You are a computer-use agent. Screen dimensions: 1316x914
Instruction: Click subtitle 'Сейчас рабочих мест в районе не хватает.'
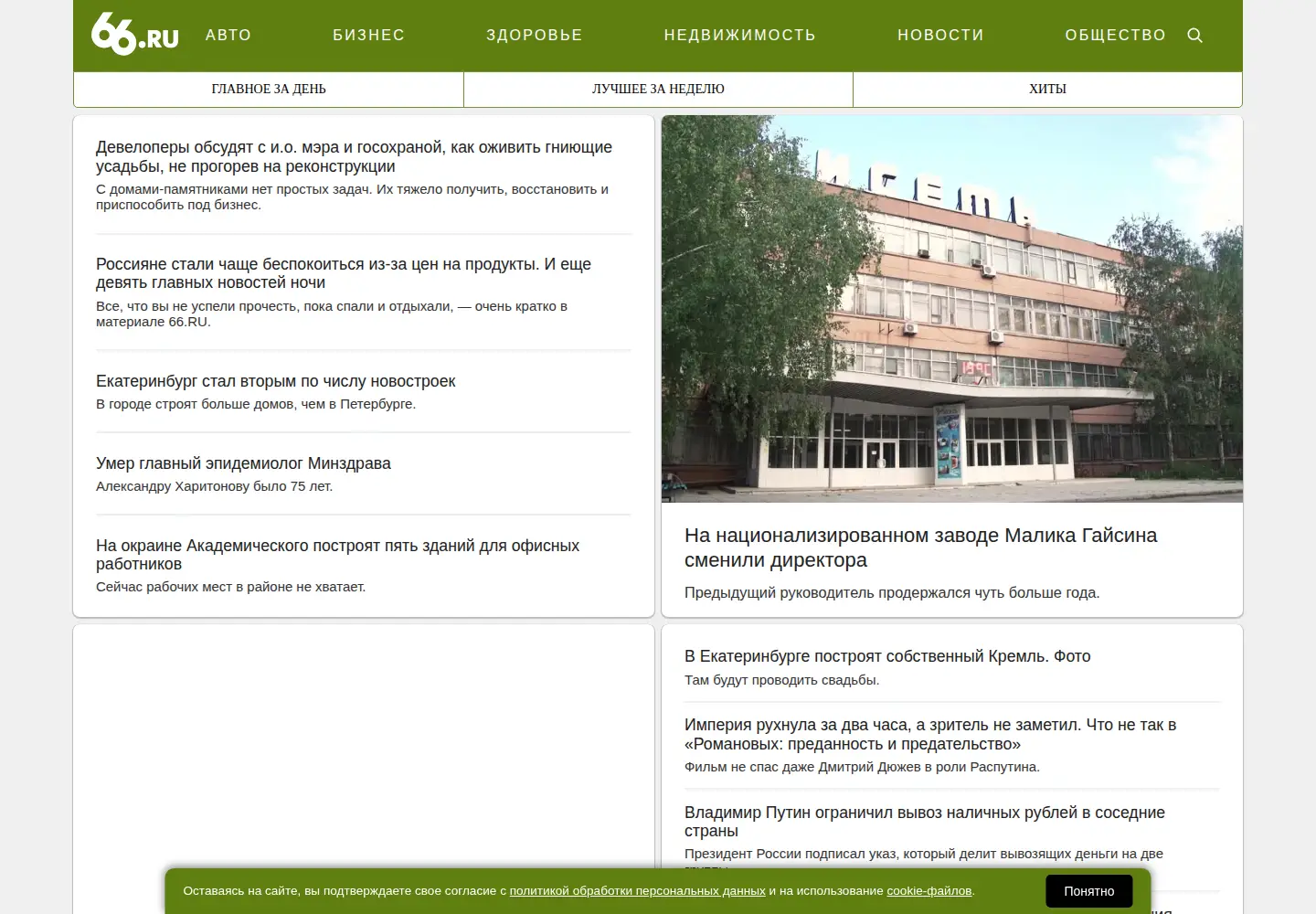click(x=230, y=587)
